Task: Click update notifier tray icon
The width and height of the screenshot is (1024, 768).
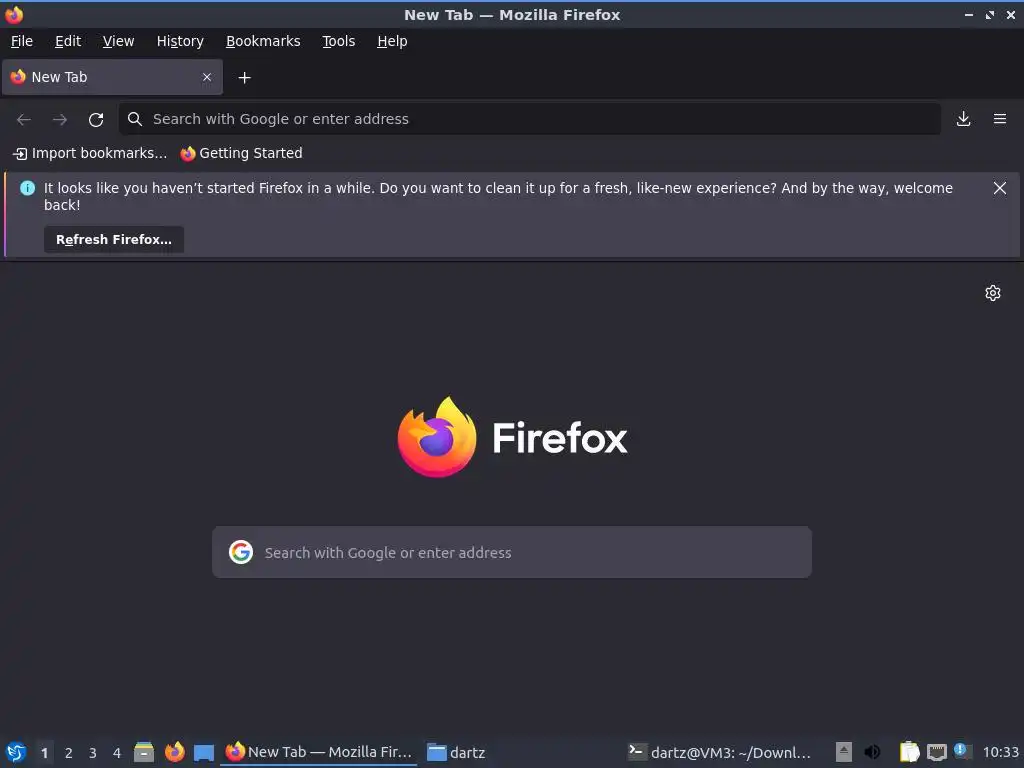Action: (x=961, y=751)
